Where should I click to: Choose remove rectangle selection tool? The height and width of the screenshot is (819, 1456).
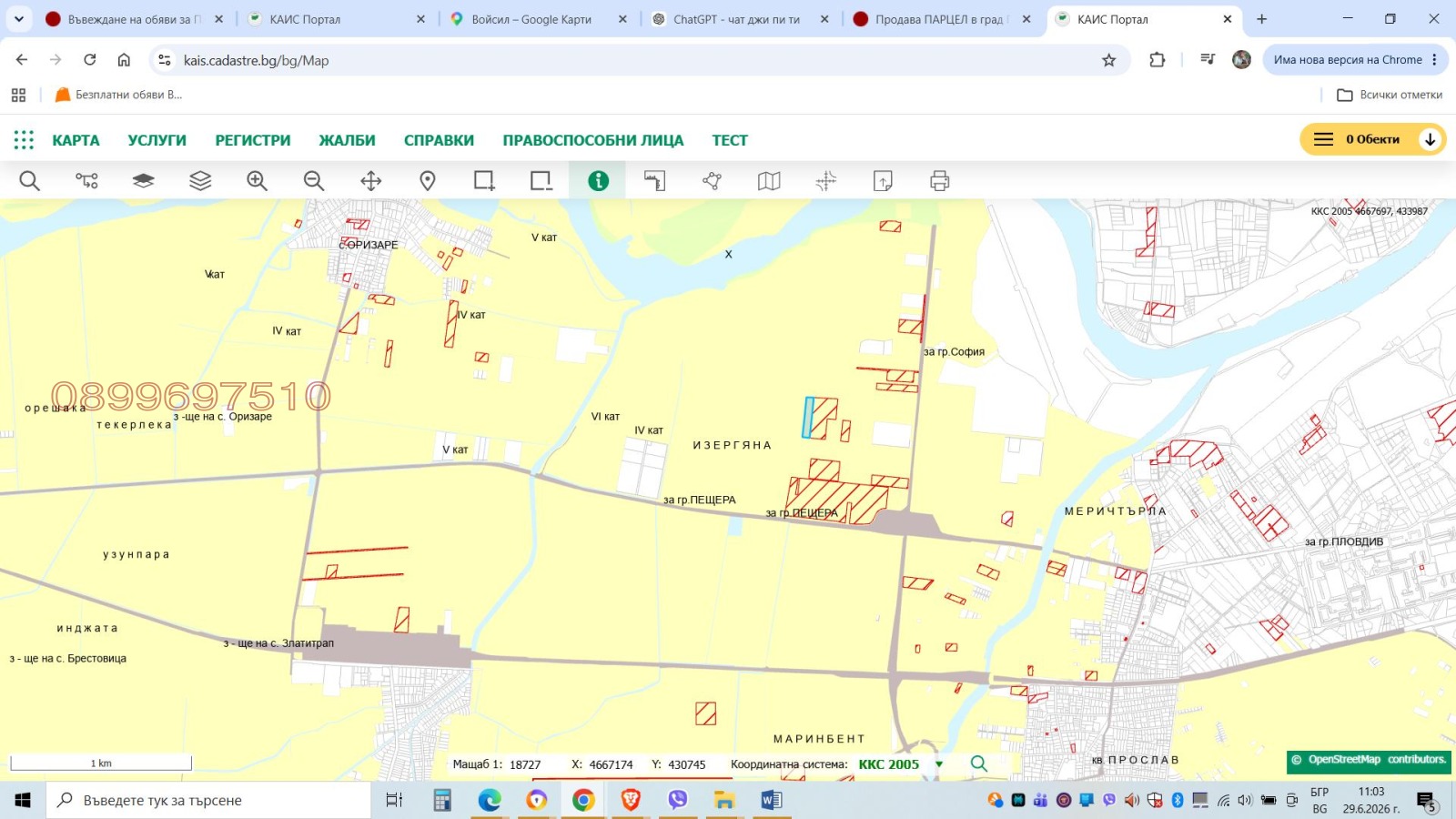pyautogui.click(x=541, y=181)
